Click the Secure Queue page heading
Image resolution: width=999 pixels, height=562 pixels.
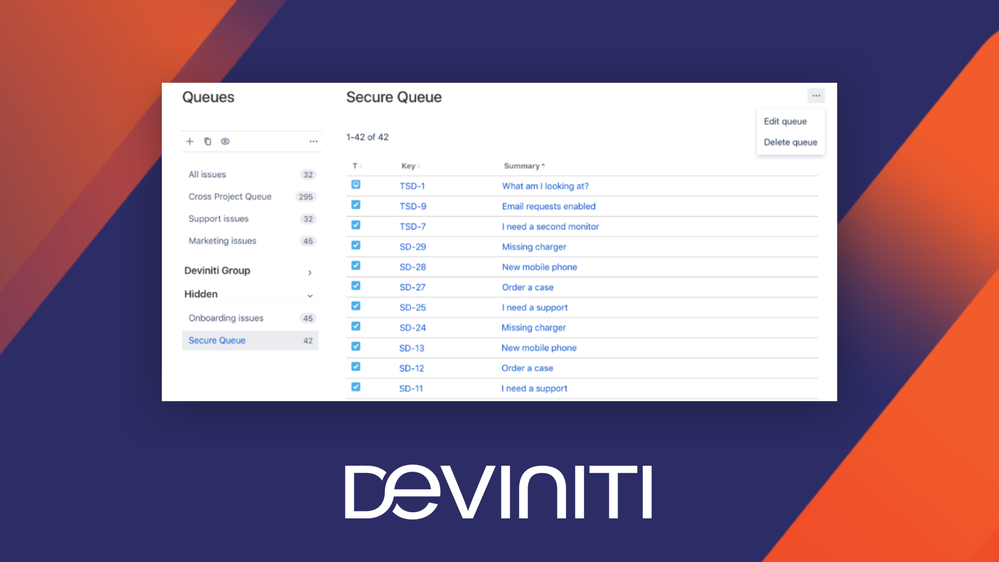(394, 97)
